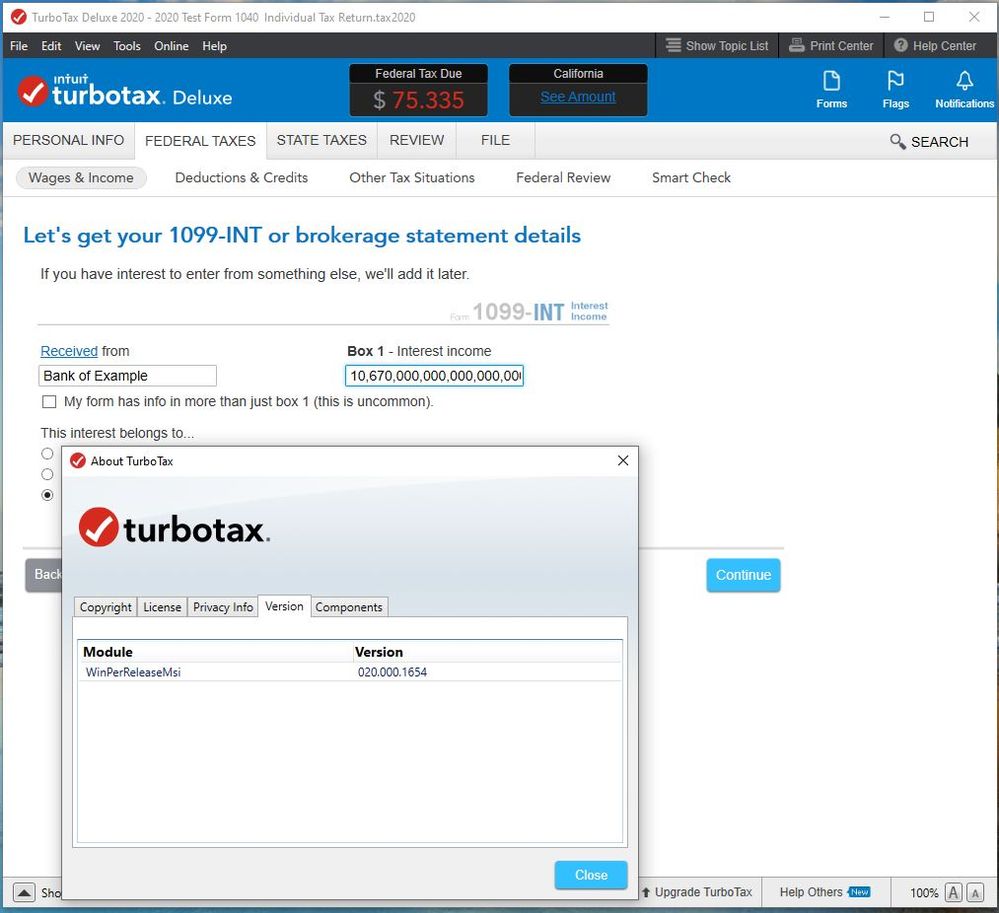Click the California 'See Amount' link
Screen dimensions: 999x913
click(x=578, y=97)
